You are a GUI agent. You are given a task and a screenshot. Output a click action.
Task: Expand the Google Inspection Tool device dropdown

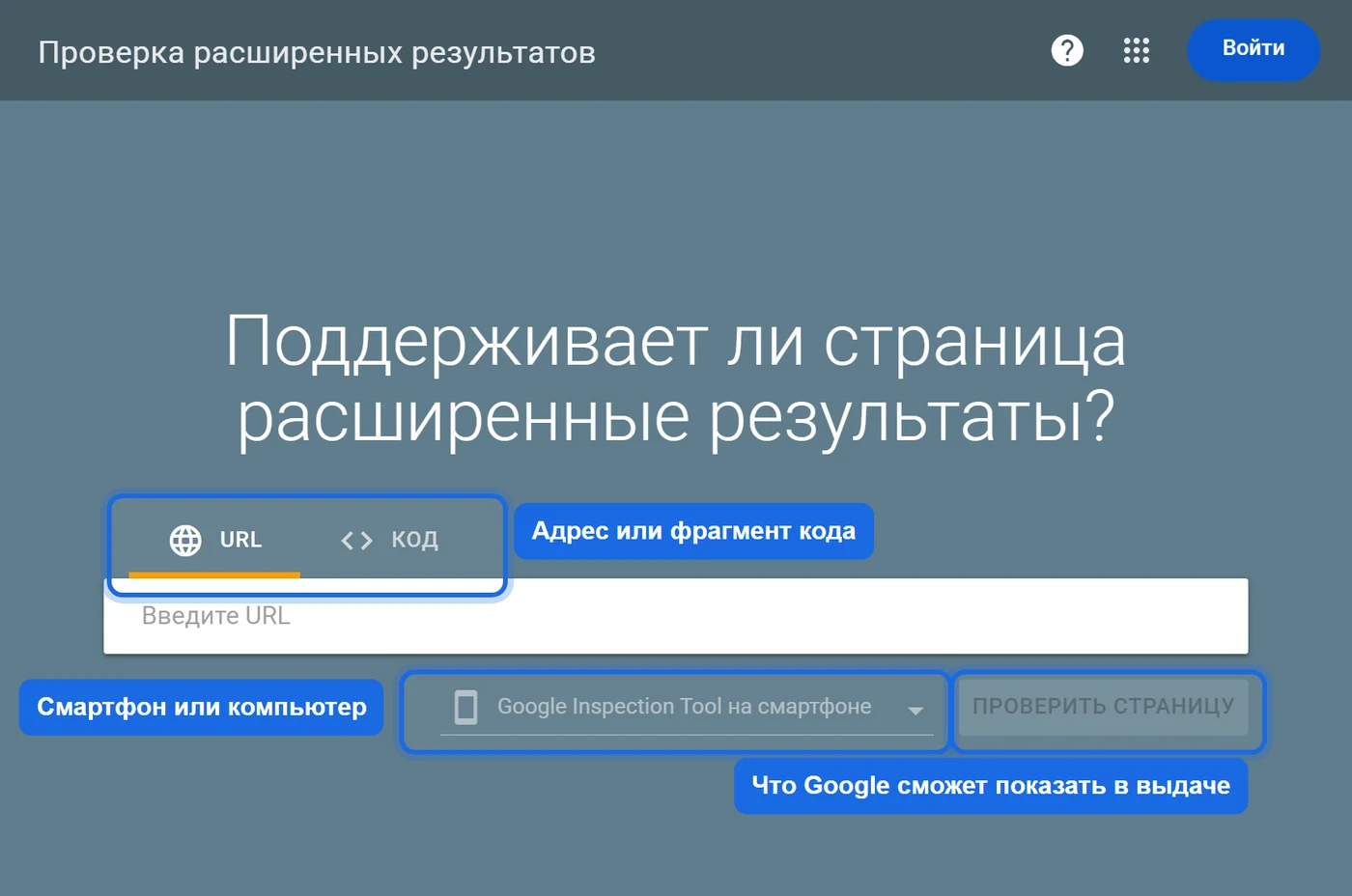(x=687, y=708)
